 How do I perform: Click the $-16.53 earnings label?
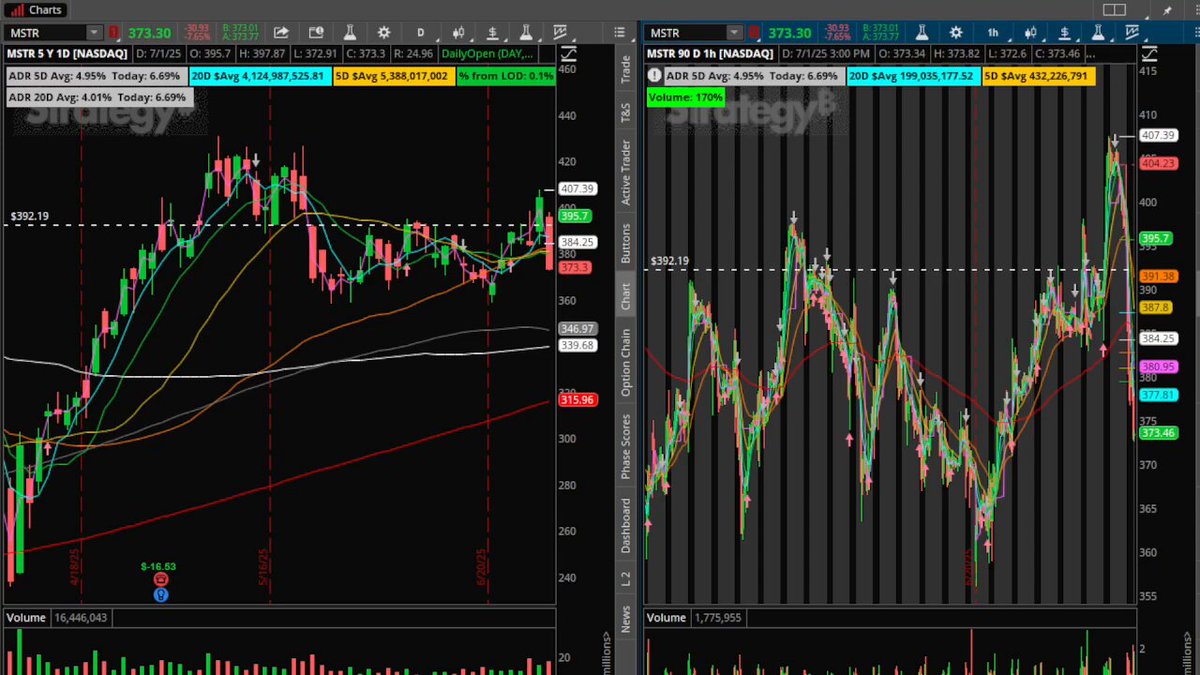click(x=158, y=566)
